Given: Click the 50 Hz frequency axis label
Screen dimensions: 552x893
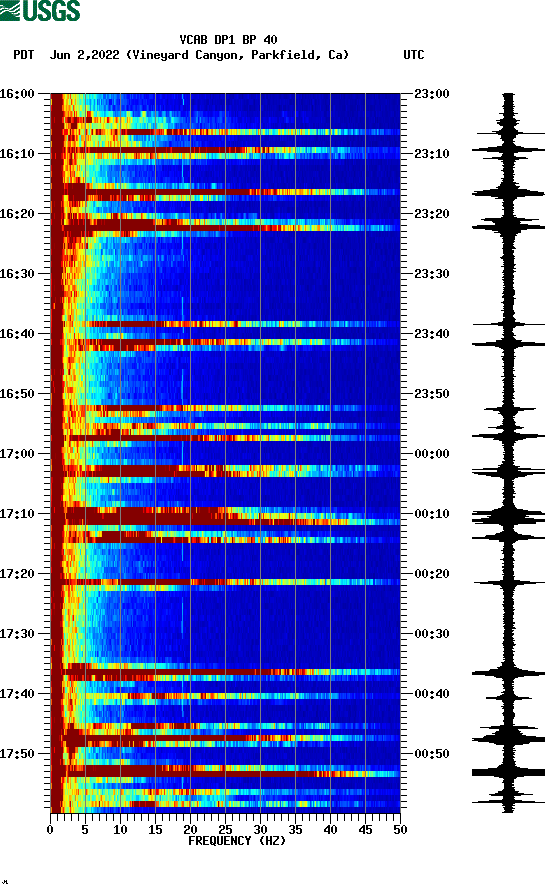Looking at the screenshot, I should click(x=400, y=830).
